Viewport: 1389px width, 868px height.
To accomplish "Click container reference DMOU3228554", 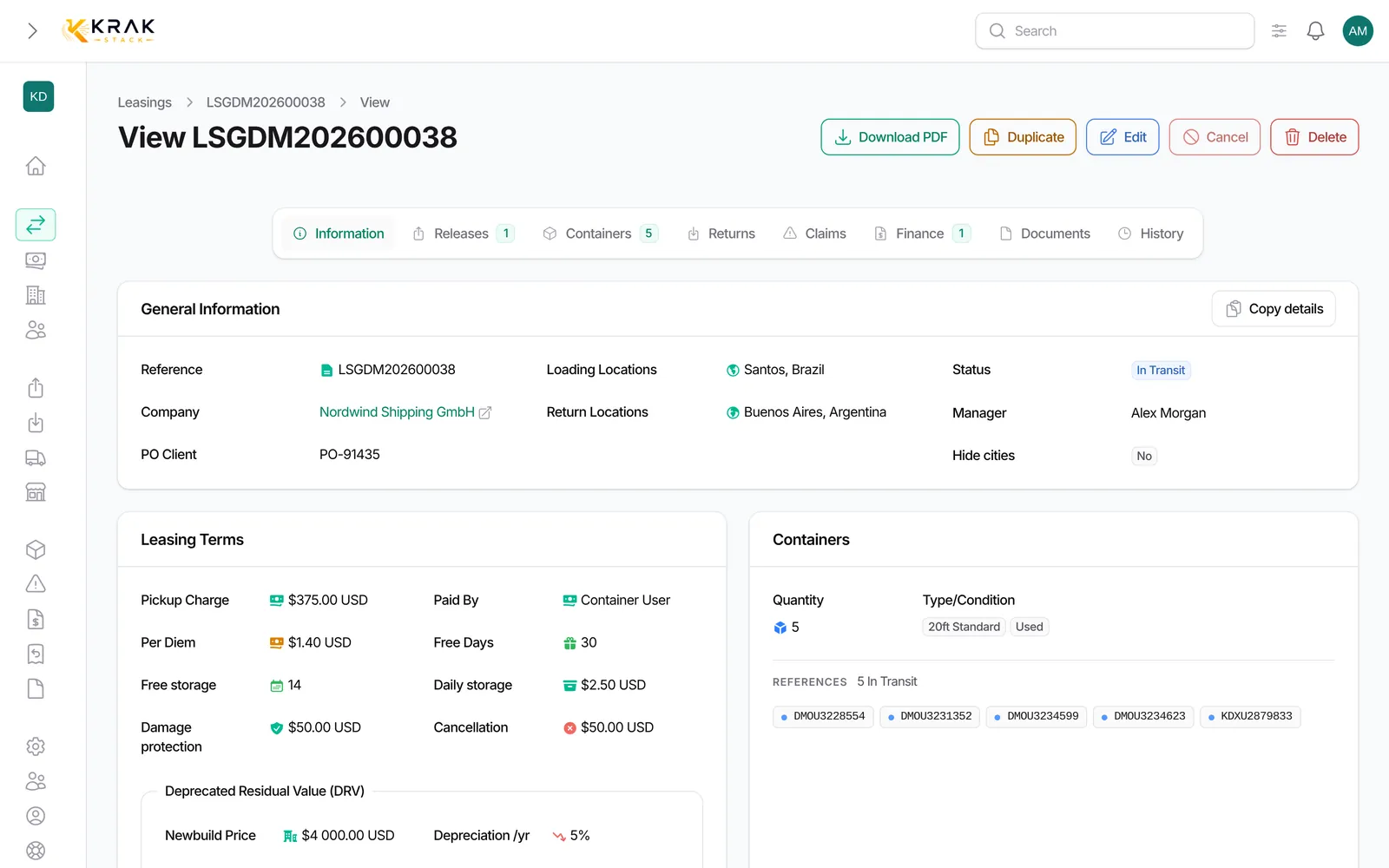I will click(823, 717).
